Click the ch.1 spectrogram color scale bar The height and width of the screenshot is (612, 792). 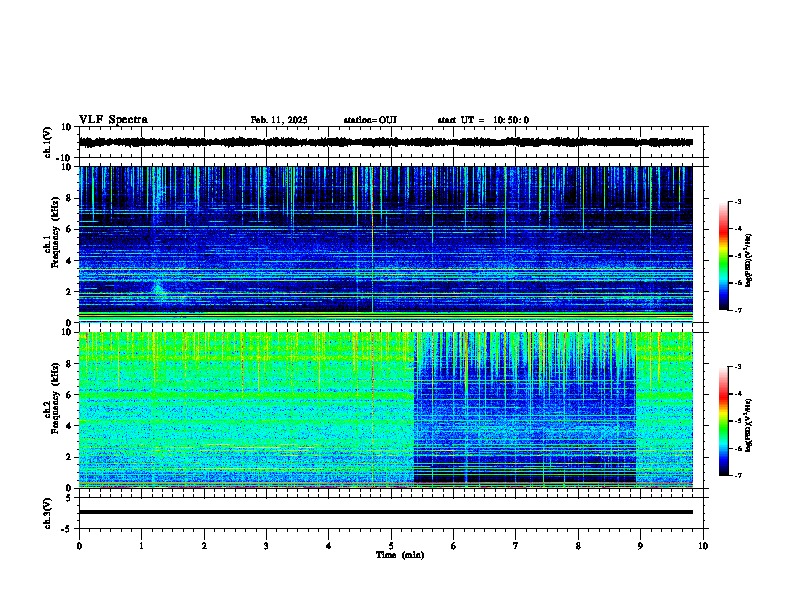(724, 256)
